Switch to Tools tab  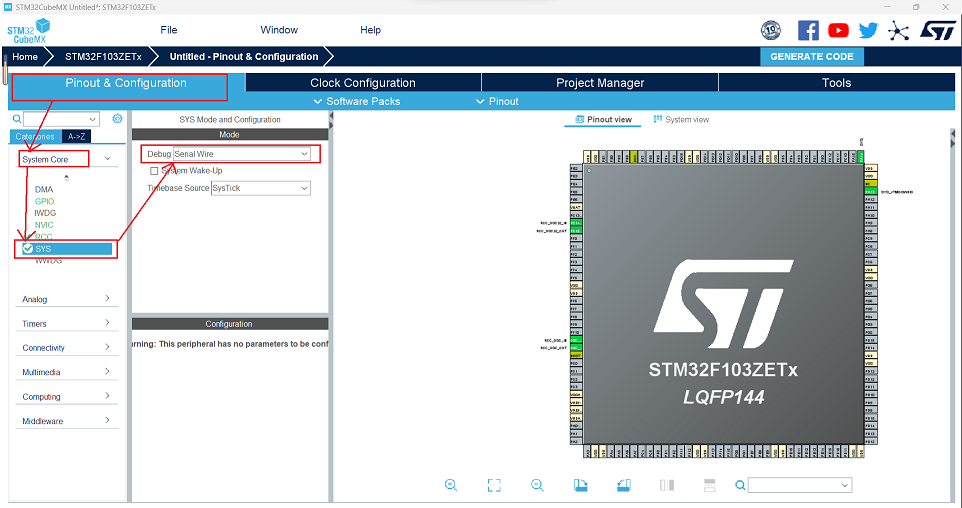836,83
